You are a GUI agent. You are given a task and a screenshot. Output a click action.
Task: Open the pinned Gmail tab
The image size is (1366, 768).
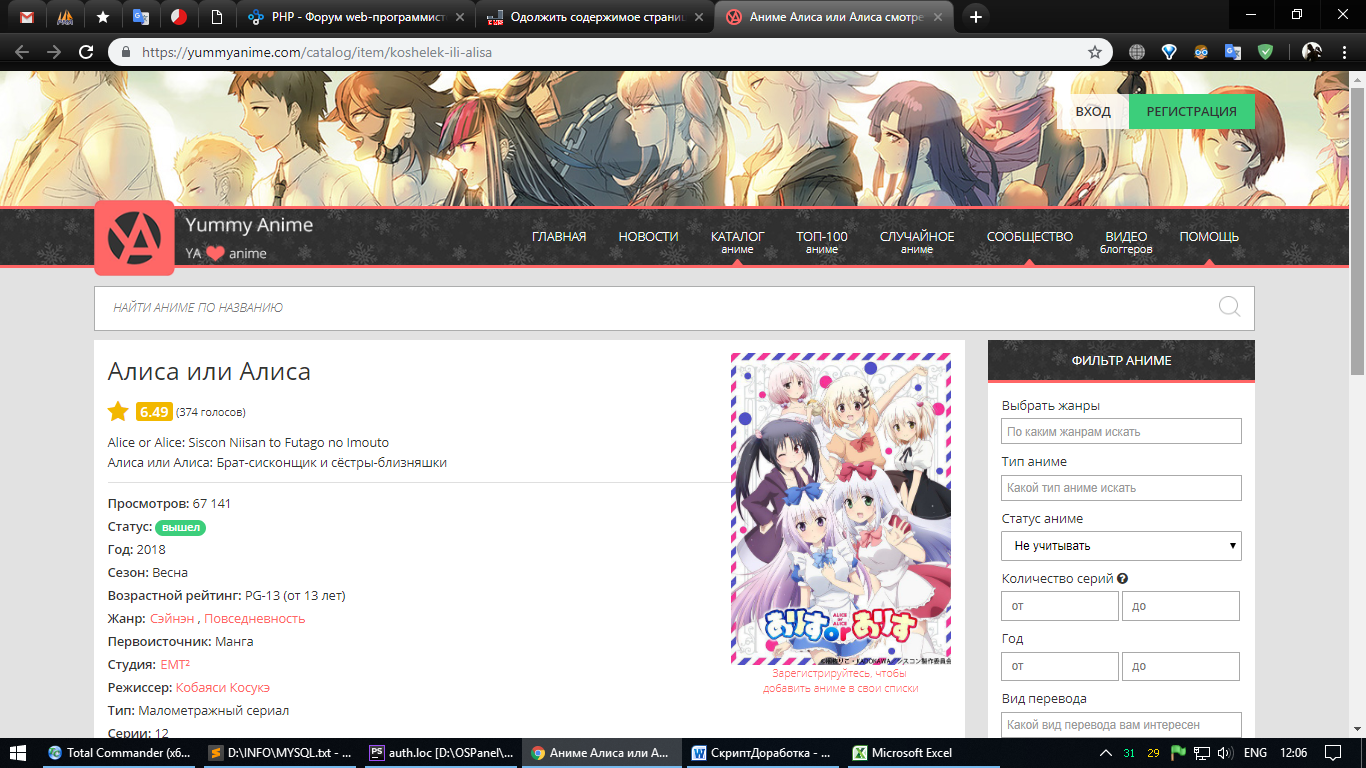[x=27, y=17]
